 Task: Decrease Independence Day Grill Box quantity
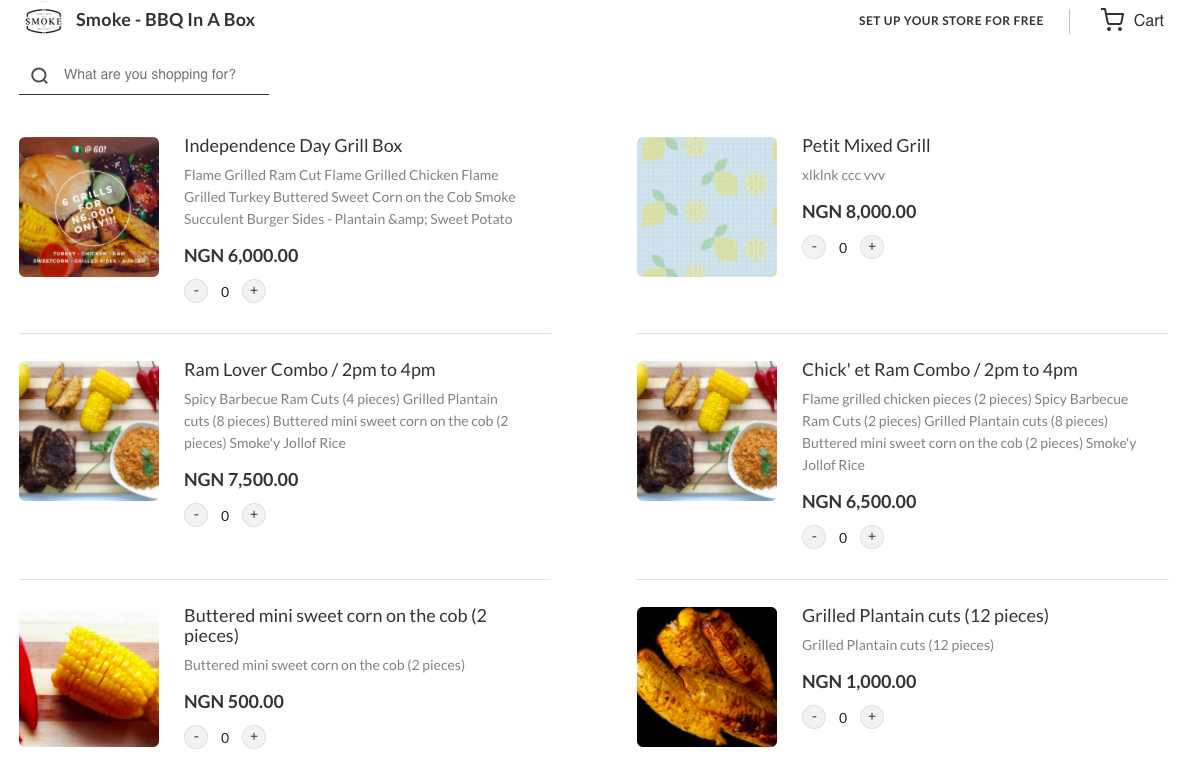point(196,291)
